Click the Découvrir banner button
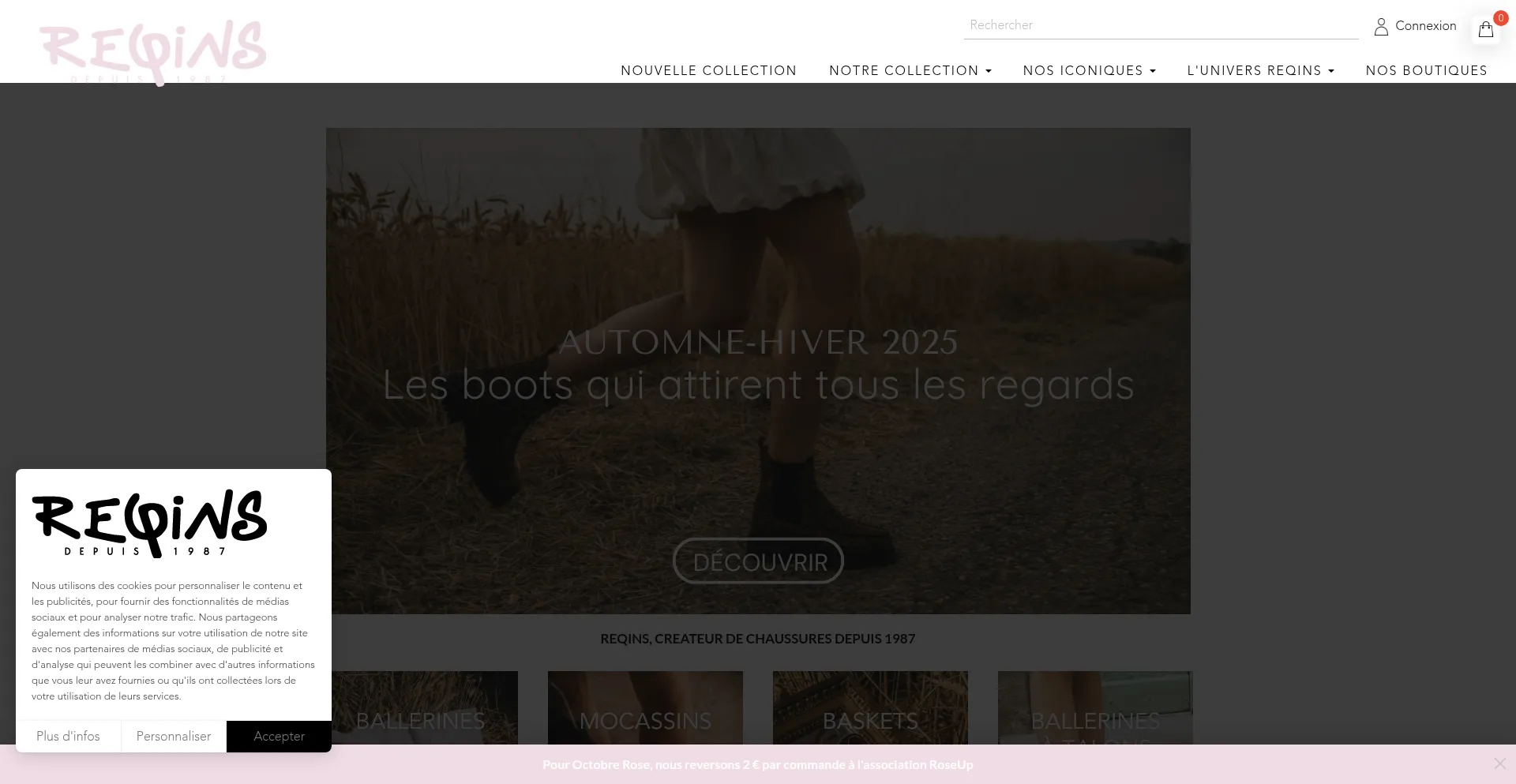This screenshot has width=1516, height=784. [x=758, y=561]
